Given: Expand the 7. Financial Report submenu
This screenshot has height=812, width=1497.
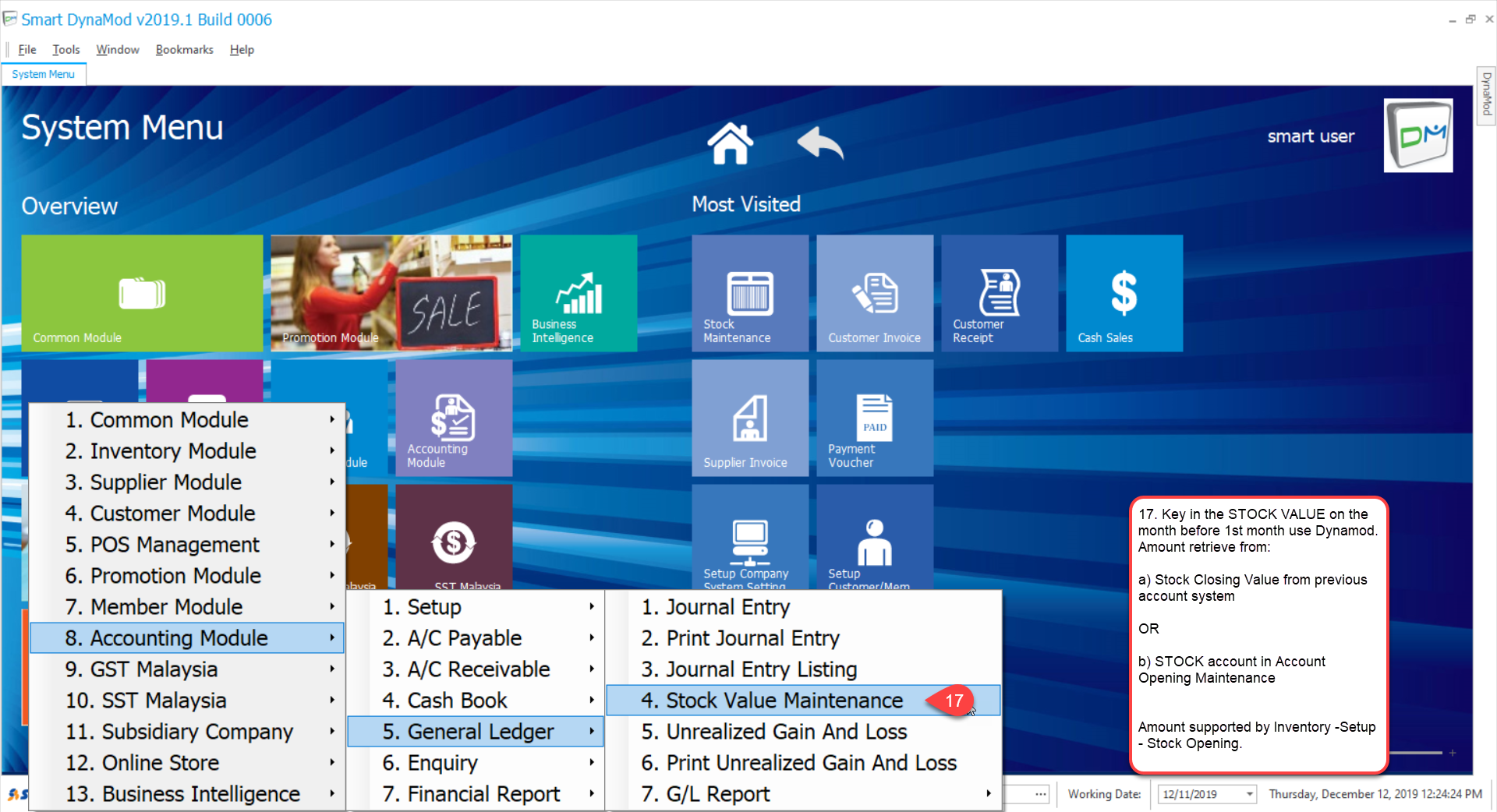Looking at the screenshot, I should (x=476, y=793).
